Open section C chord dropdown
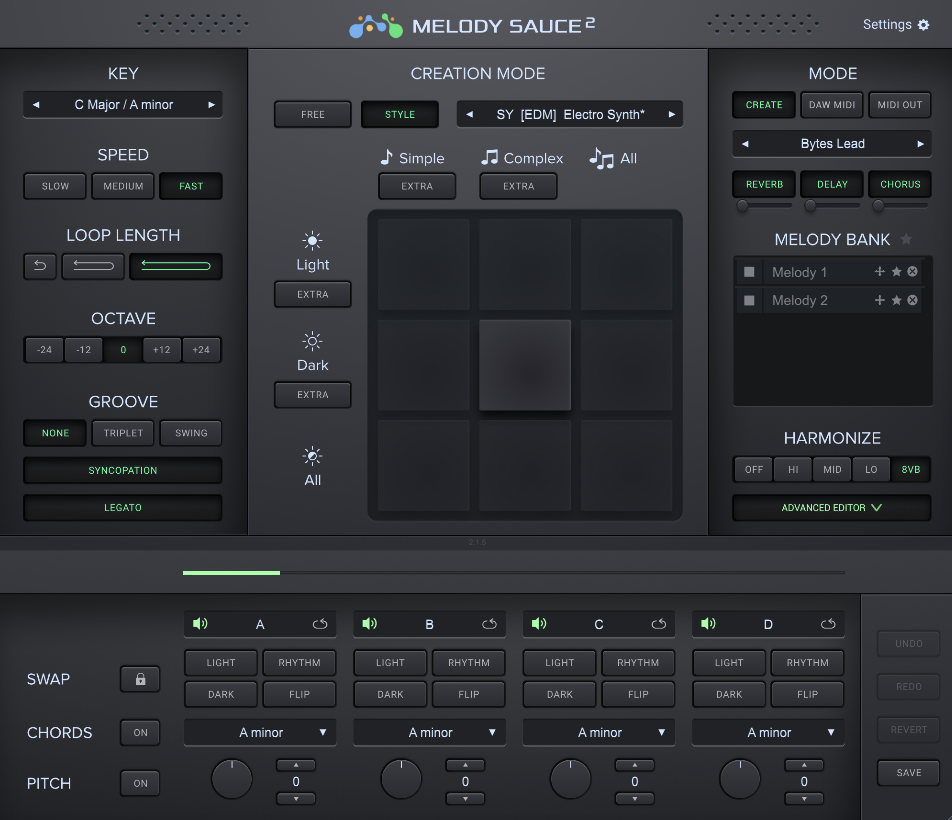This screenshot has width=952, height=820. click(599, 733)
